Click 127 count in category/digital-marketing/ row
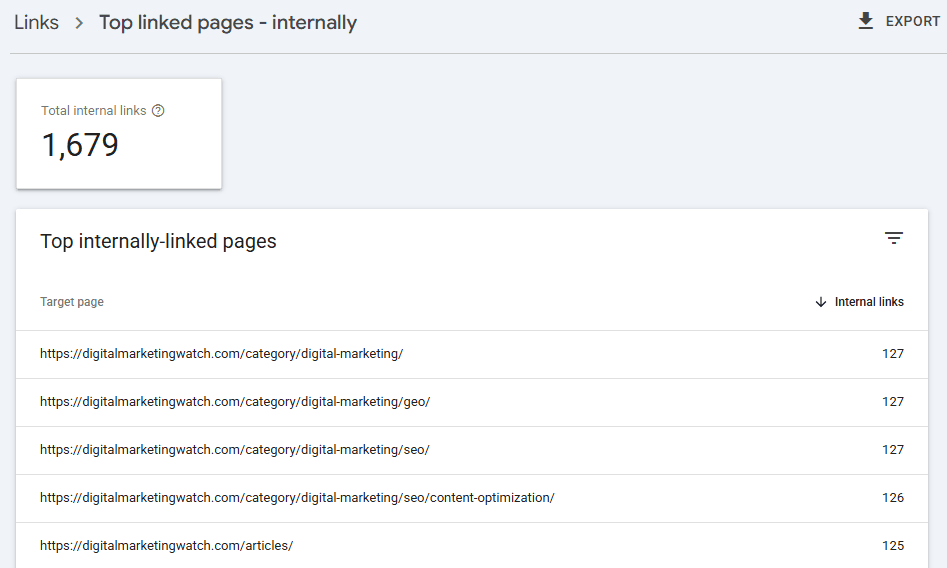 point(893,353)
